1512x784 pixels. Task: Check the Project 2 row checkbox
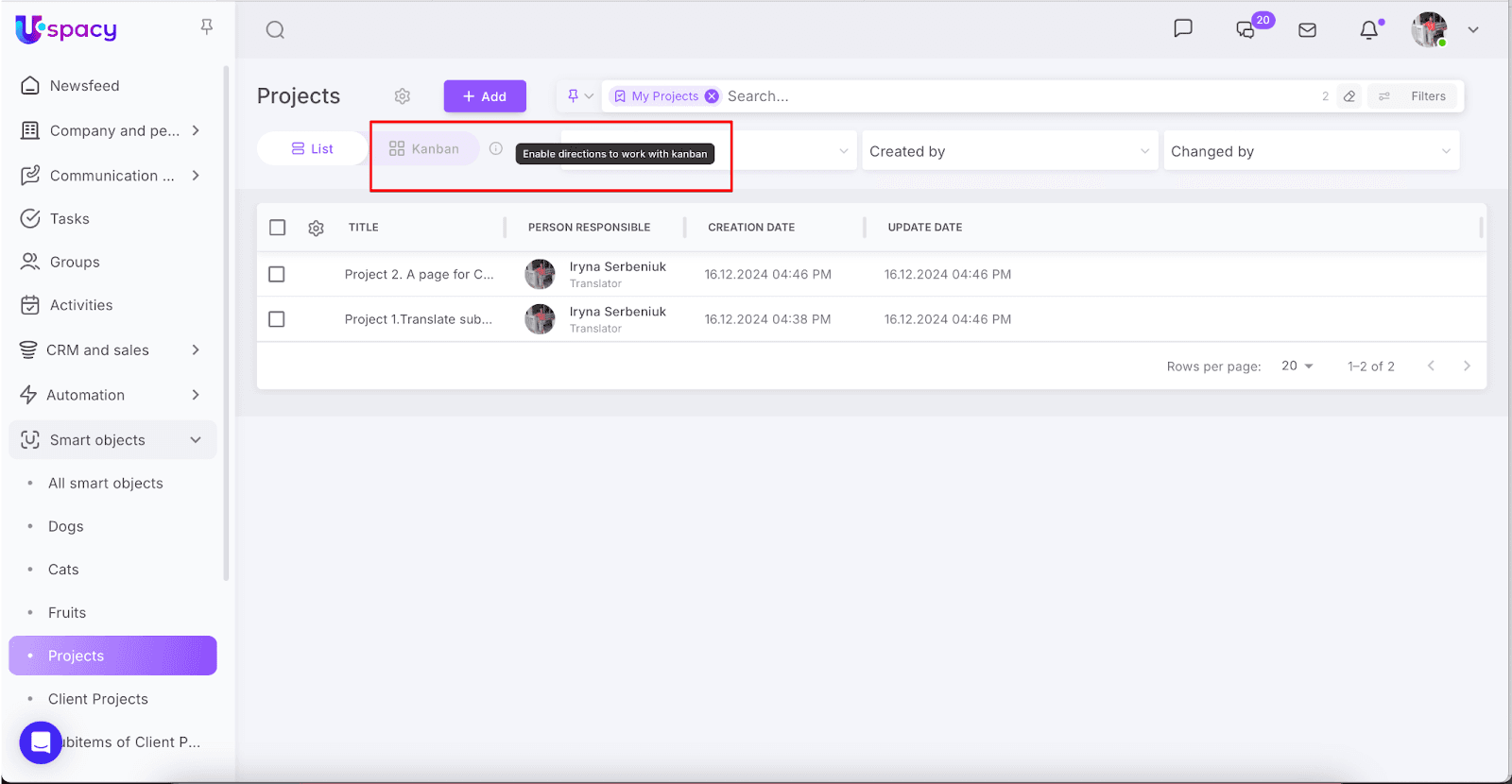click(277, 274)
